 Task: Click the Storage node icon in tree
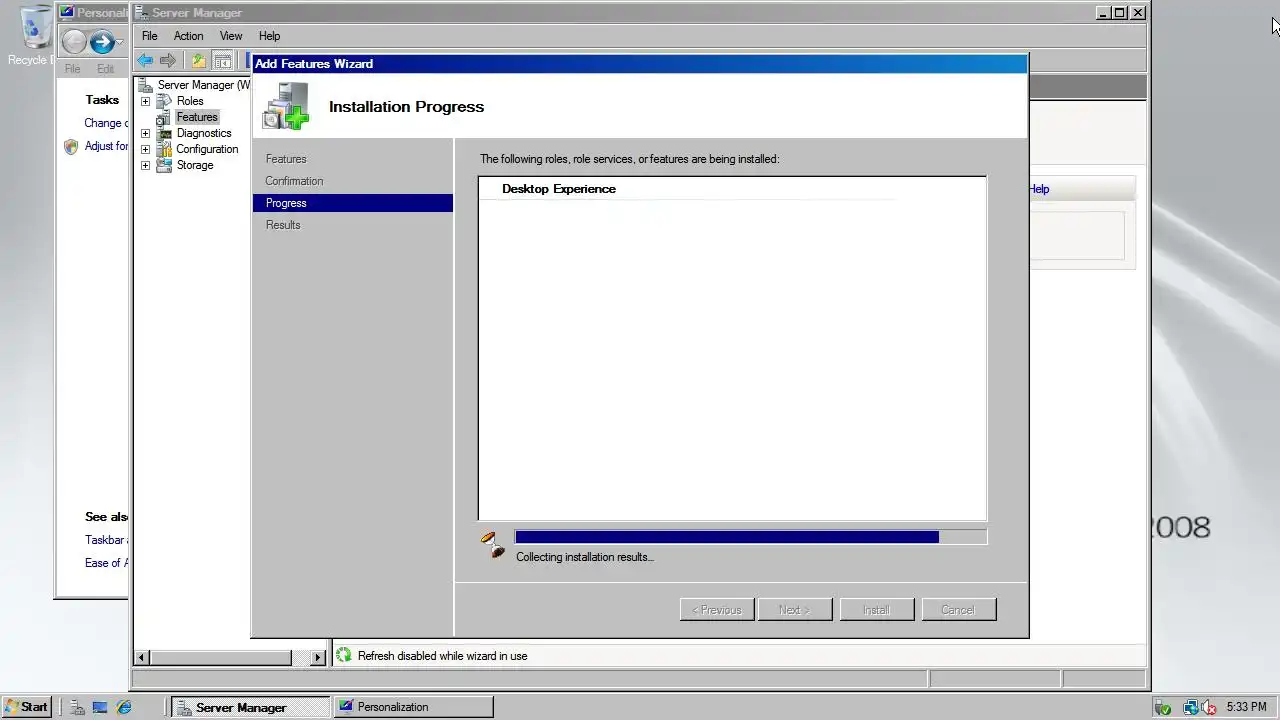pos(164,165)
